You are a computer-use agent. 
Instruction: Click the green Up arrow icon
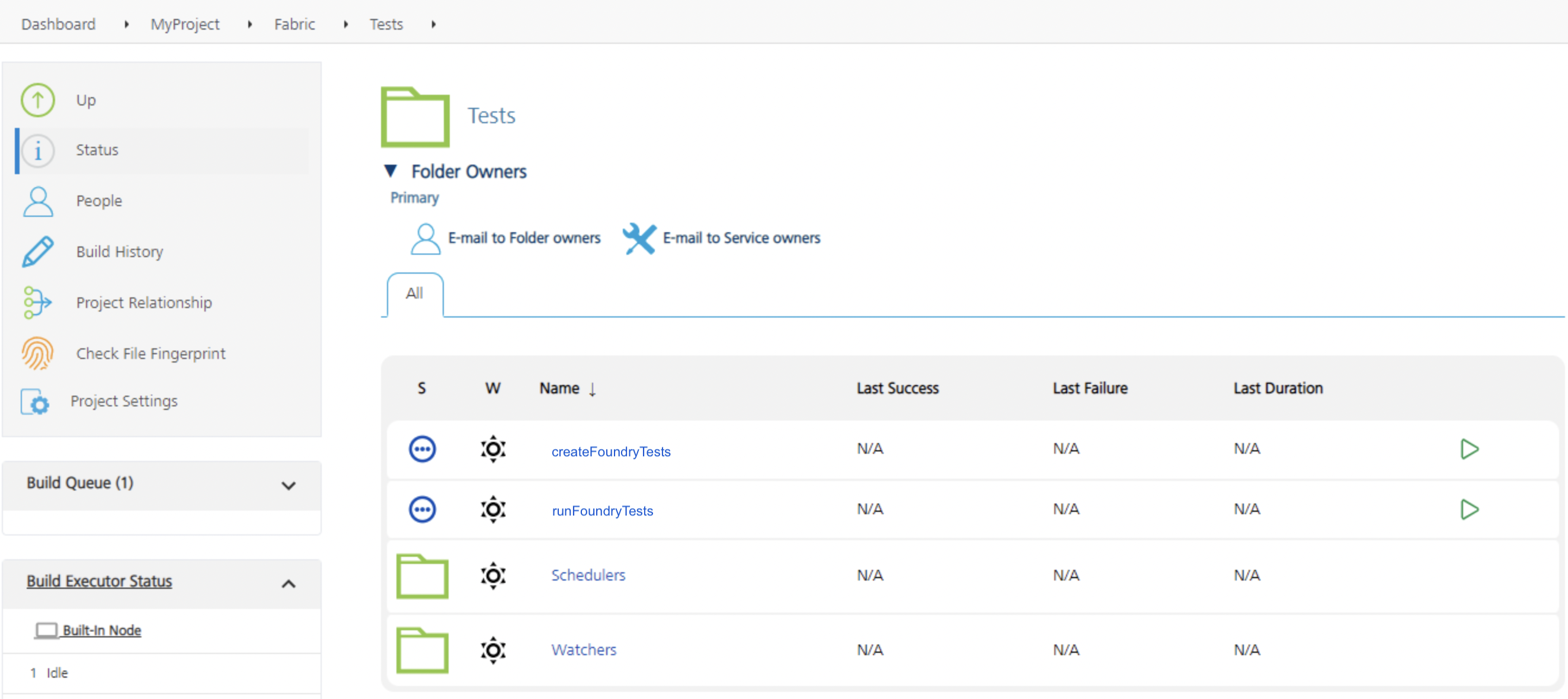(x=38, y=100)
